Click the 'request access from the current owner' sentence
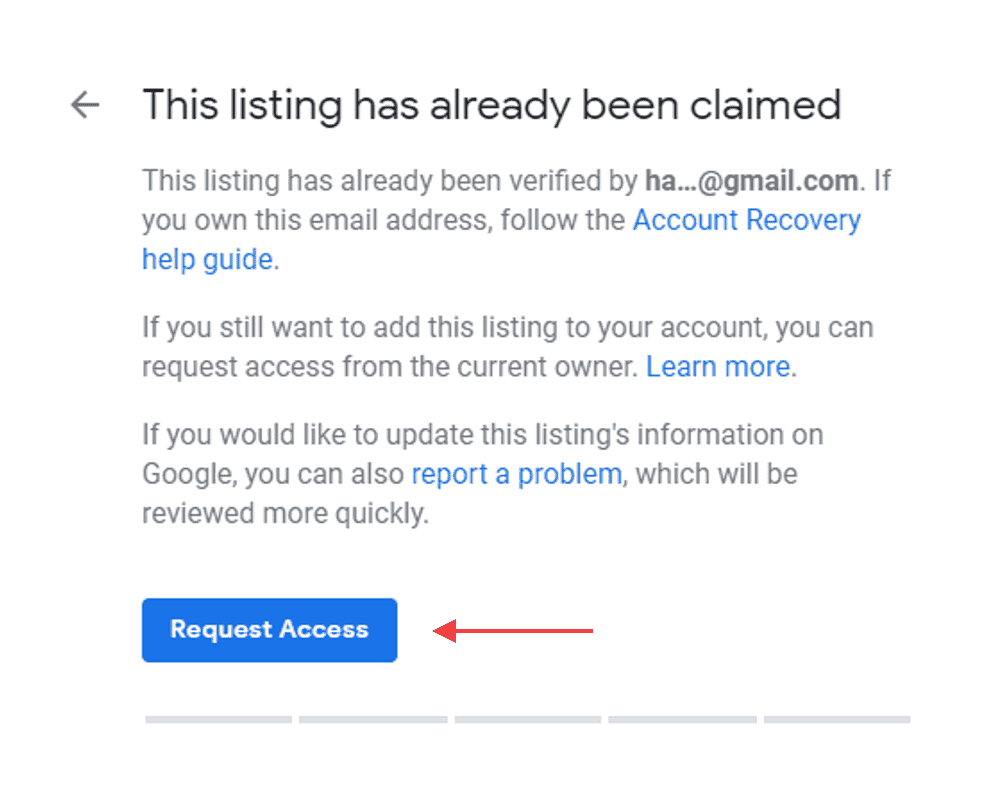This screenshot has width=990, height=803. pos(390,367)
